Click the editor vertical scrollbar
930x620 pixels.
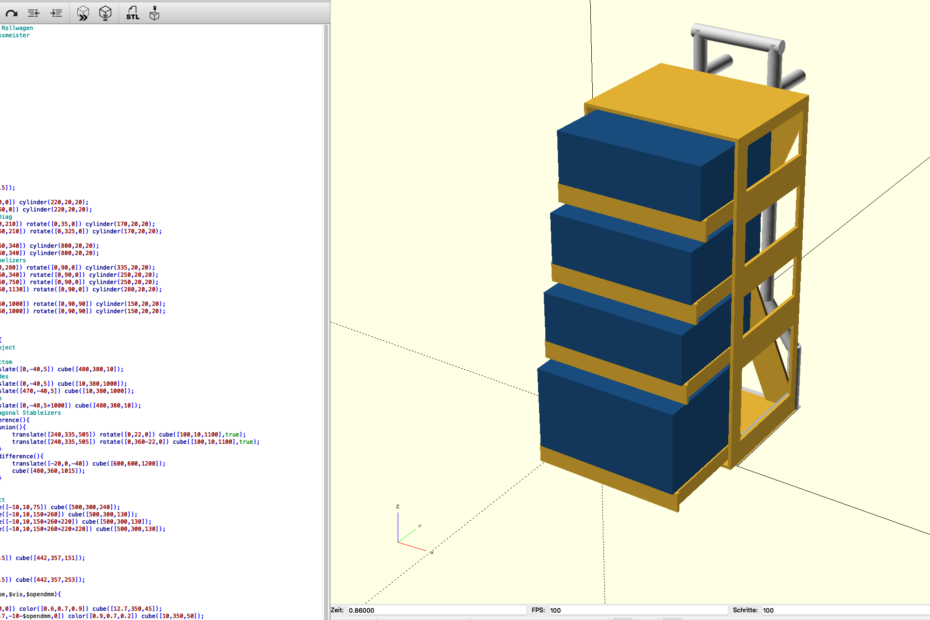326,320
